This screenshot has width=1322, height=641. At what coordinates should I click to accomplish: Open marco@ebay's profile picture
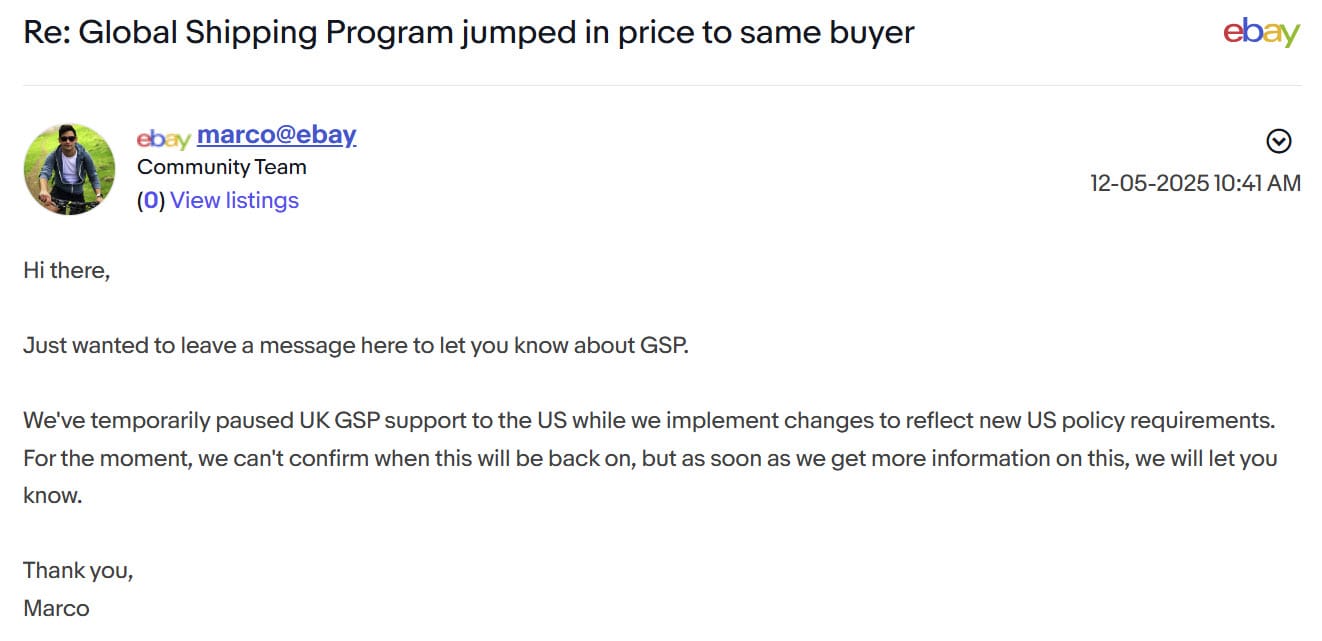pyautogui.click(x=69, y=169)
